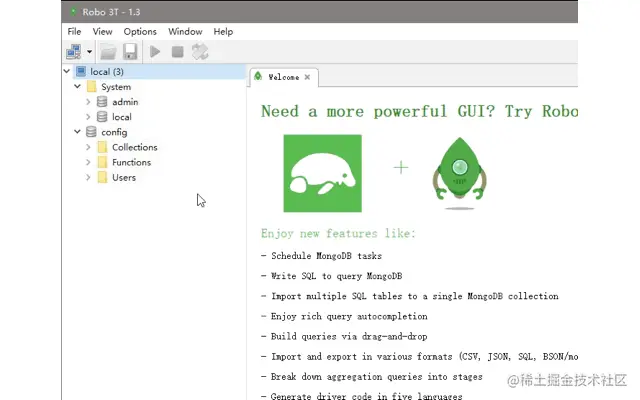The width and height of the screenshot is (640, 400).
Task: Click the Users yellow folder icon
Action: [x=102, y=177]
